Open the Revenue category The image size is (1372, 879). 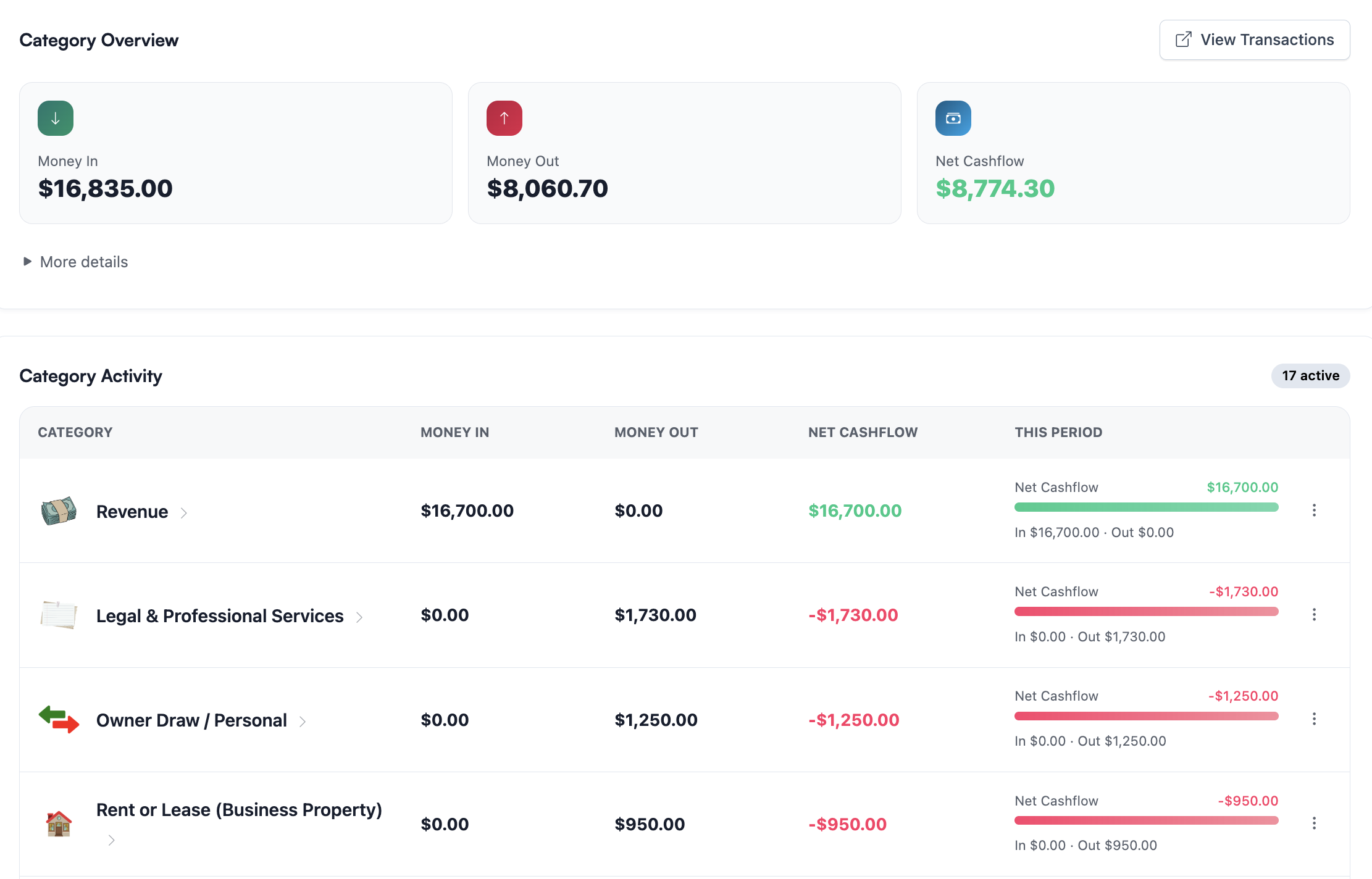tap(132, 512)
